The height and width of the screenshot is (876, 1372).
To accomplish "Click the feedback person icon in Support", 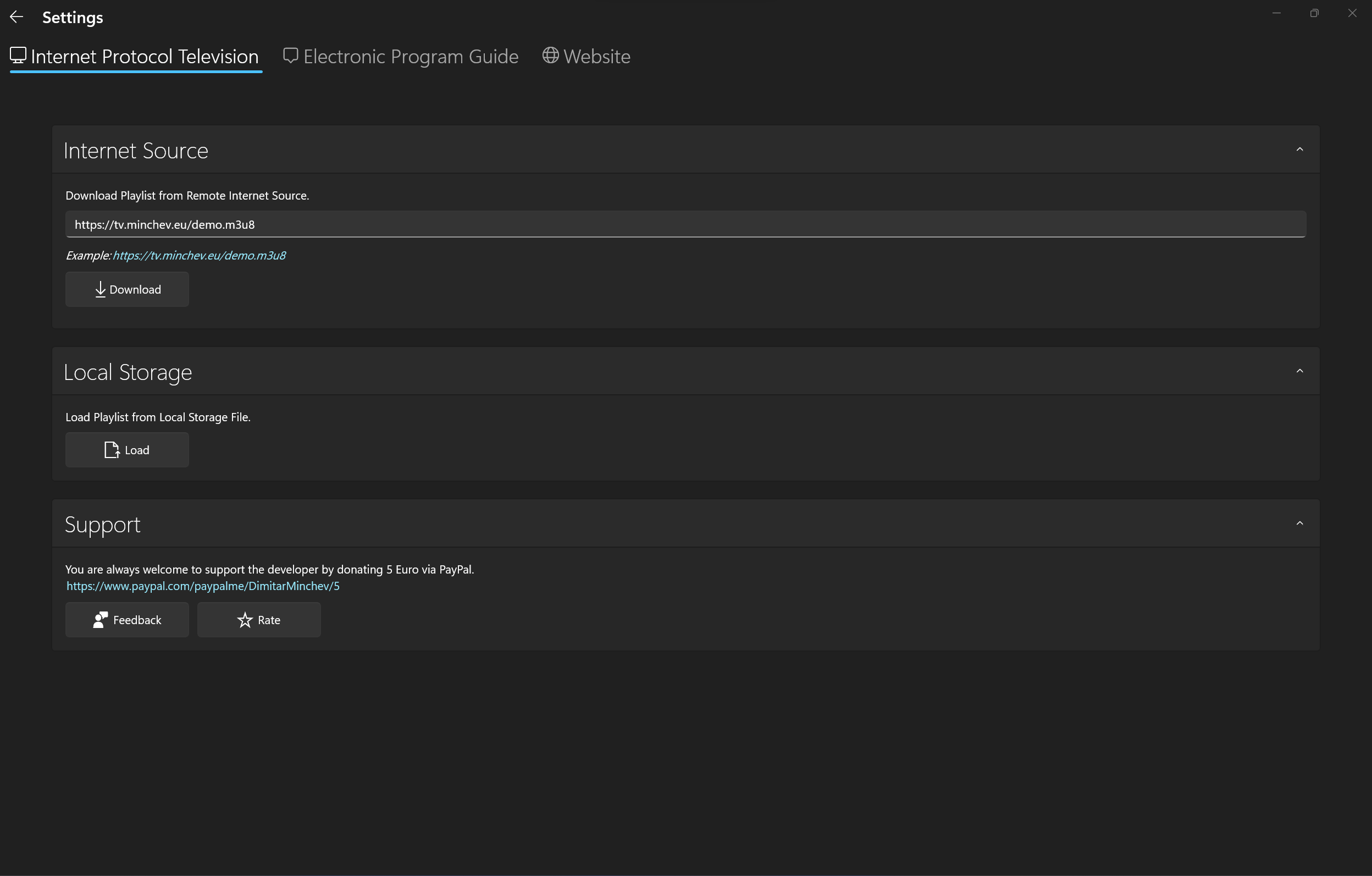I will [100, 620].
